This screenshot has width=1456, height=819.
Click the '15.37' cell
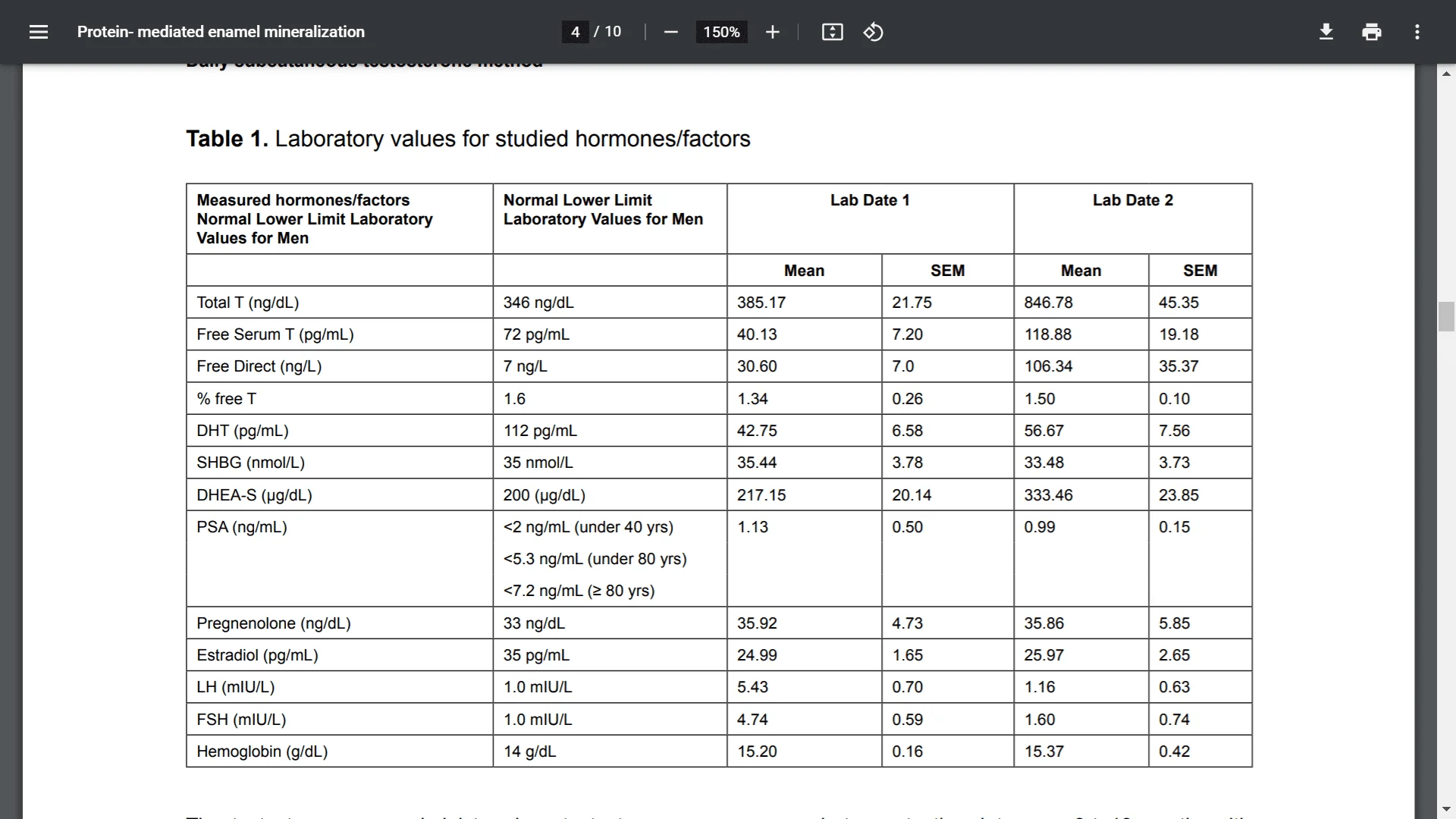(1044, 752)
